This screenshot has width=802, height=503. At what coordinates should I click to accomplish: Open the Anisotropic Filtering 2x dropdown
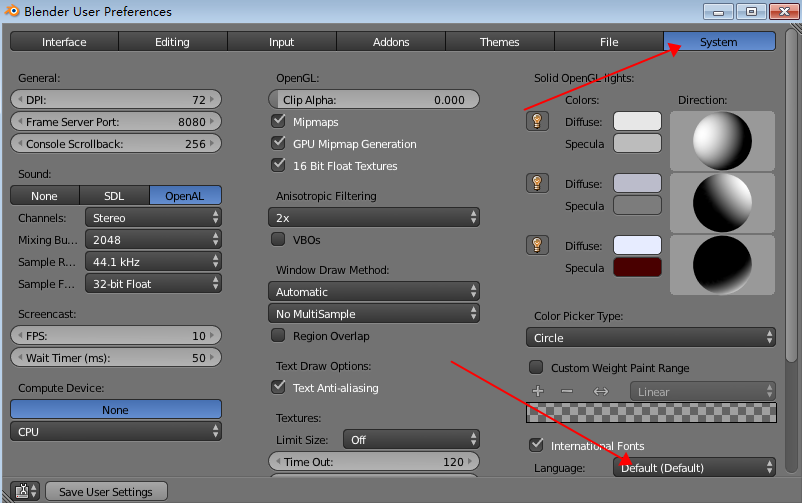(374, 217)
